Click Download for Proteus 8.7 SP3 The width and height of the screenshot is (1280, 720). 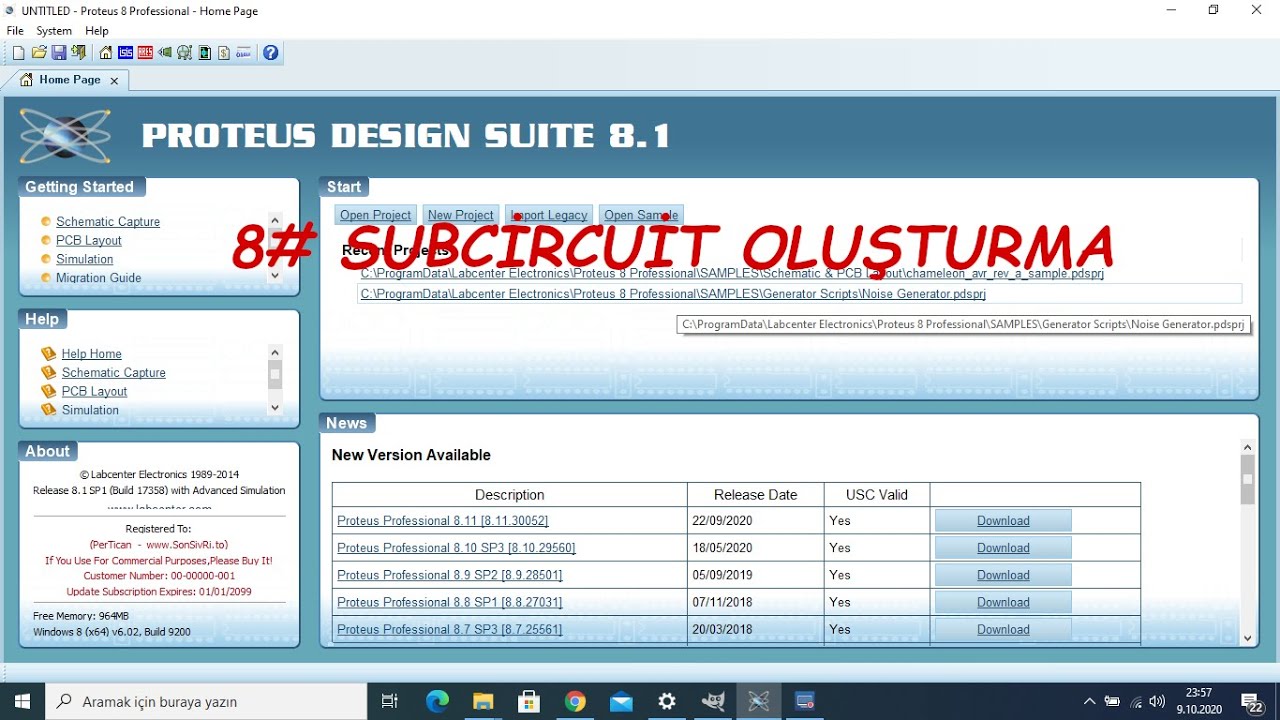pyautogui.click(x=1003, y=629)
